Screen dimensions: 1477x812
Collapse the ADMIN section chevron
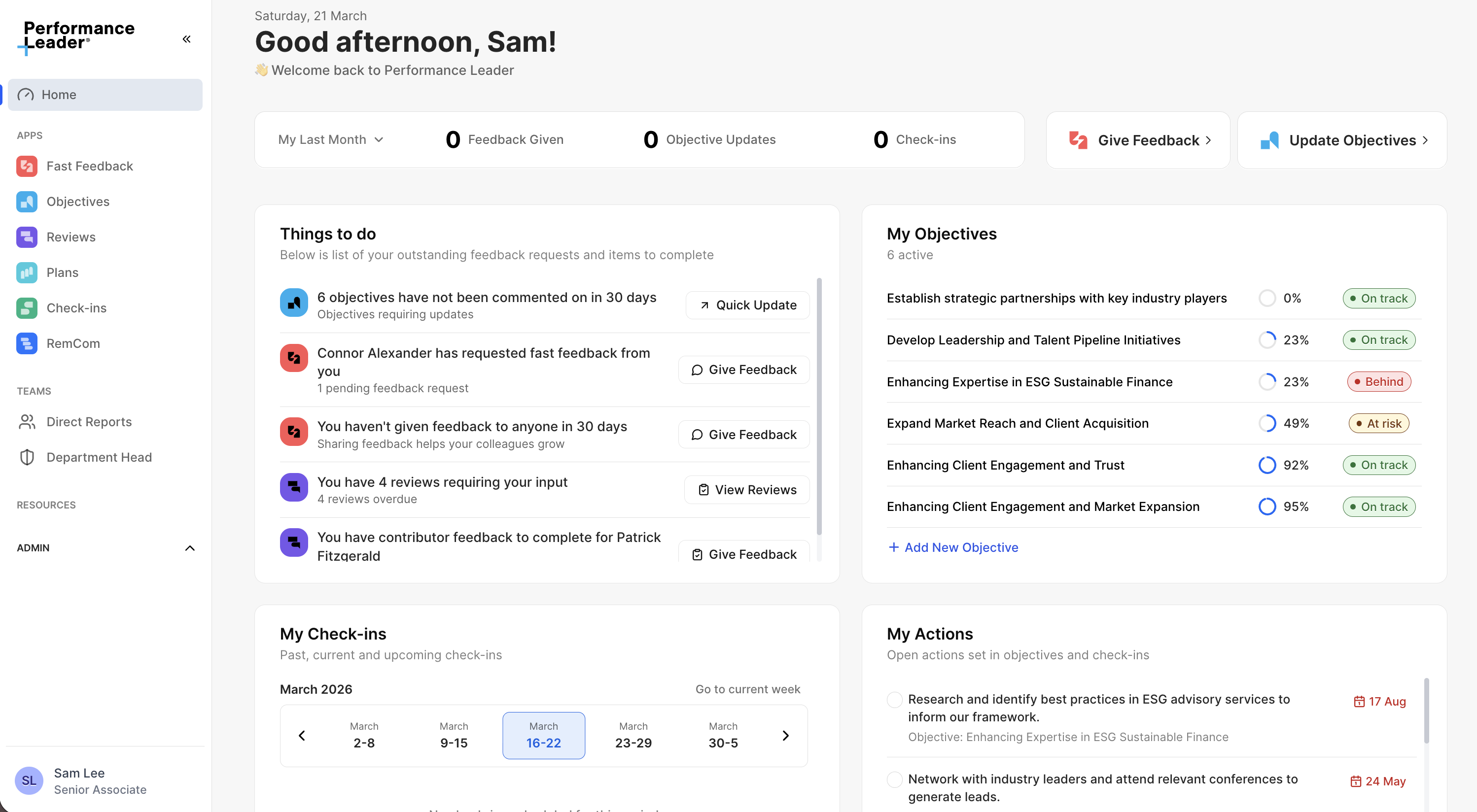click(x=190, y=548)
